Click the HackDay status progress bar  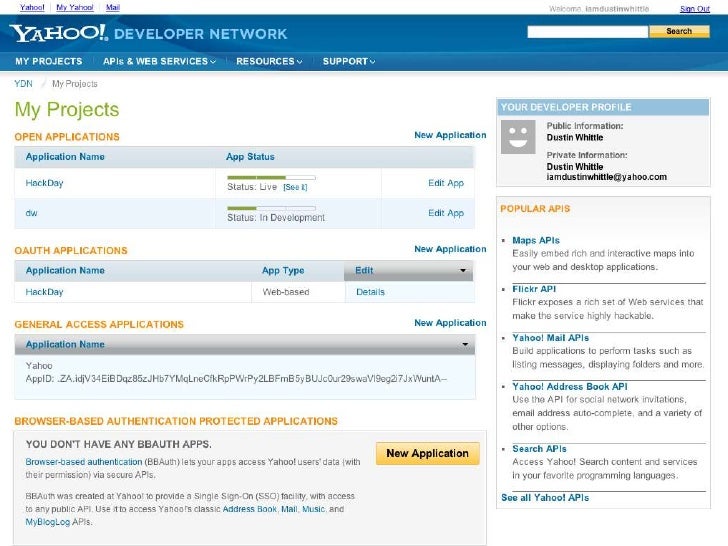[x=271, y=177]
